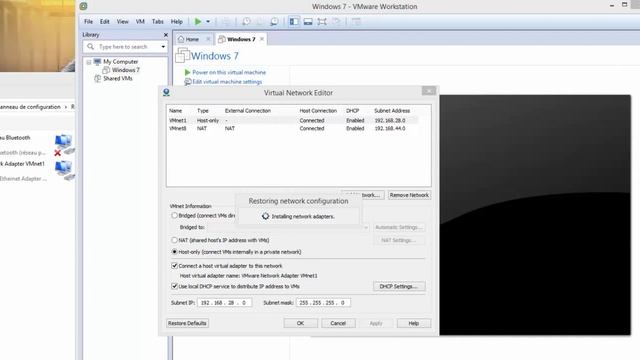The height and width of the screenshot is (360, 640).
Task: Close the Windows 7 tab
Action: (262, 39)
